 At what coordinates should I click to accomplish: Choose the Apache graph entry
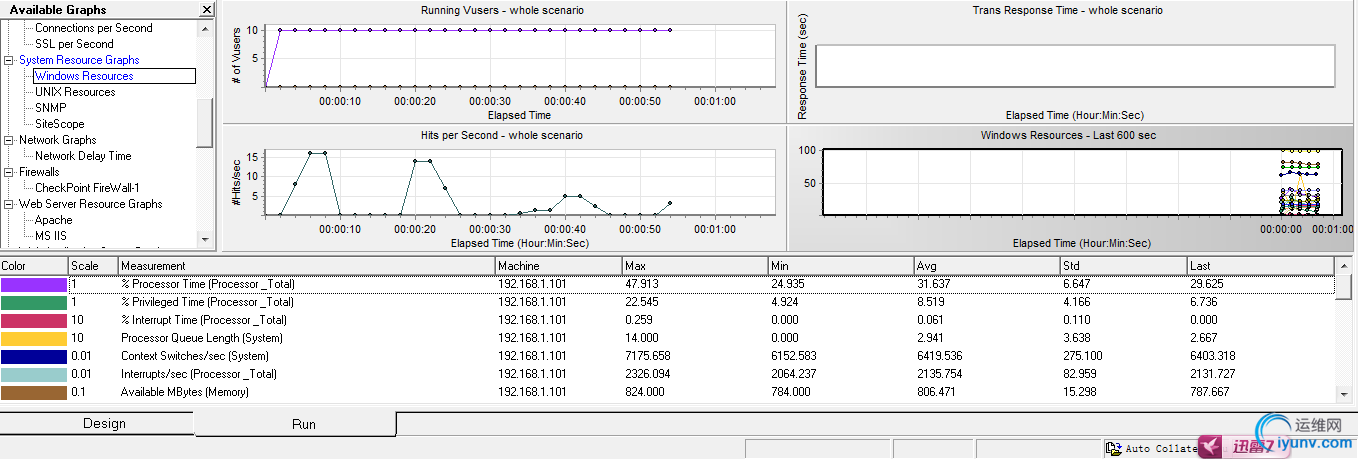(x=54, y=220)
